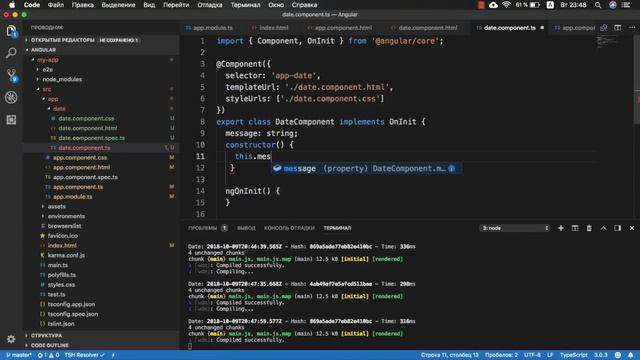Viewport: 640px width, 360px height.
Task: Collapse the my-app folder
Action: click(x=48, y=60)
